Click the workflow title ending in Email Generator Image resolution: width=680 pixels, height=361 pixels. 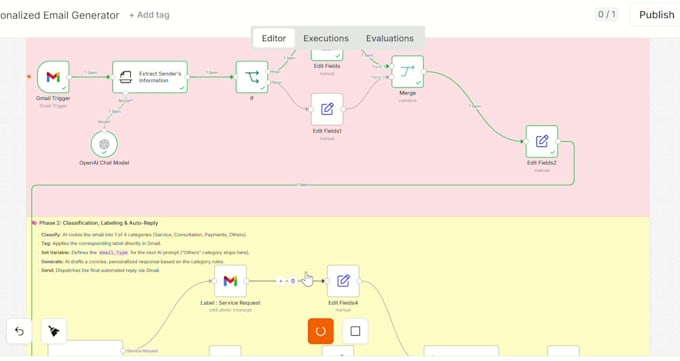coord(59,15)
